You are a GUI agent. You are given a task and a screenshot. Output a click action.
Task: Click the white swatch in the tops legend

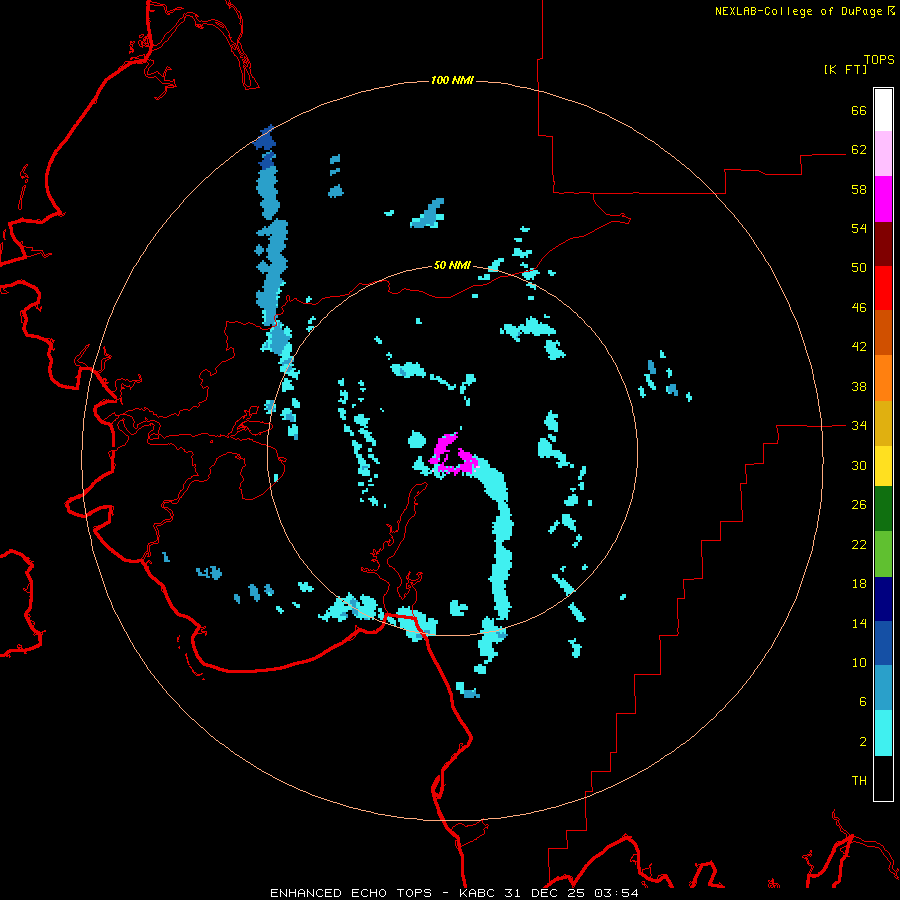[883, 110]
